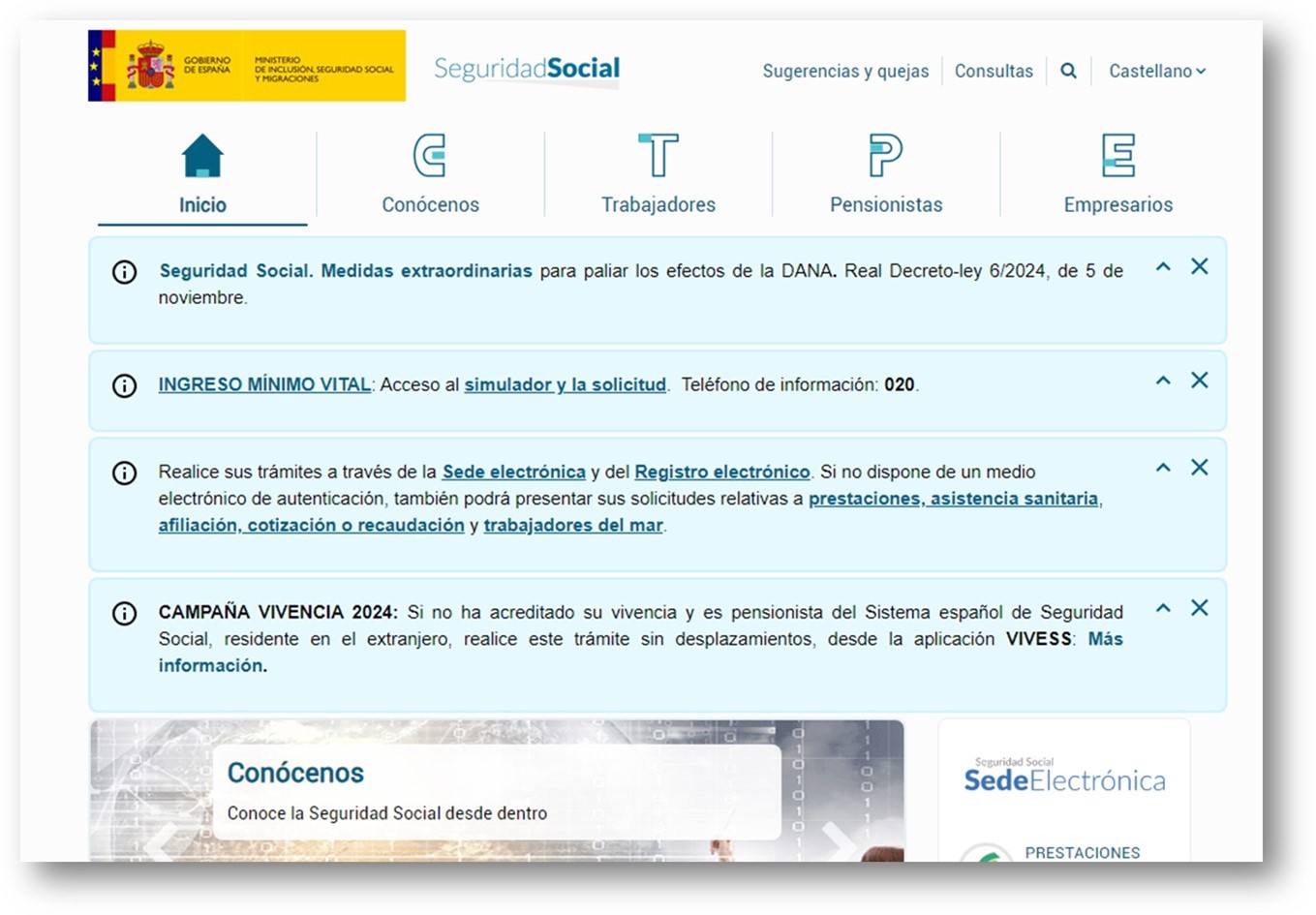Advance the Conócenos carousel with right arrow
The width and height of the screenshot is (1316, 915).
[x=837, y=839]
